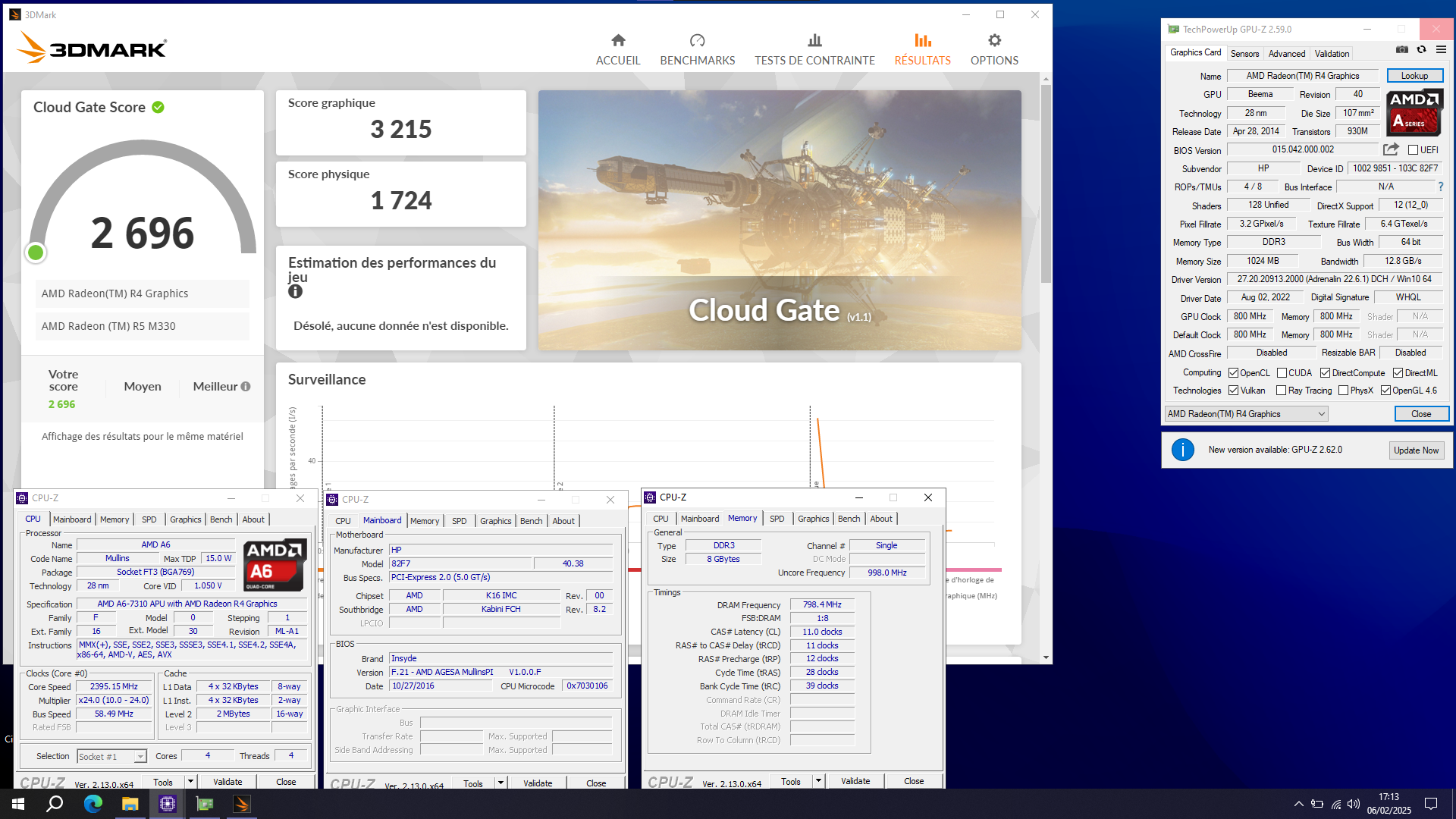1456x819 pixels.
Task: Switch to CPU-Z taskbar icon
Action: click(x=168, y=804)
